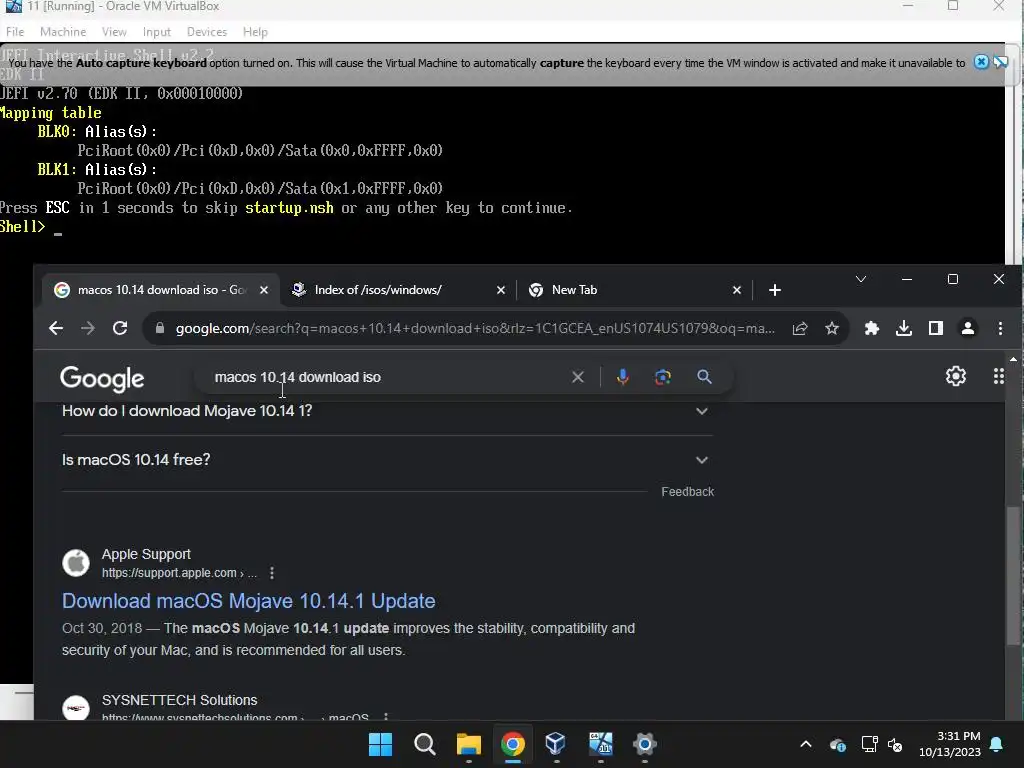Open Windows Start menu
Screen dimensions: 1024x768
380,744
